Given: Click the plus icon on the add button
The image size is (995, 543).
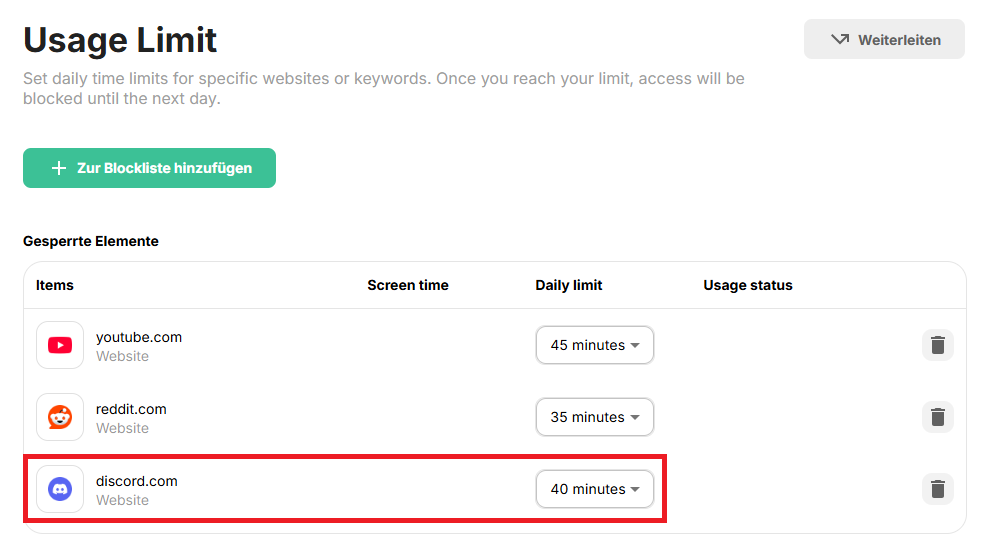Looking at the screenshot, I should [59, 168].
